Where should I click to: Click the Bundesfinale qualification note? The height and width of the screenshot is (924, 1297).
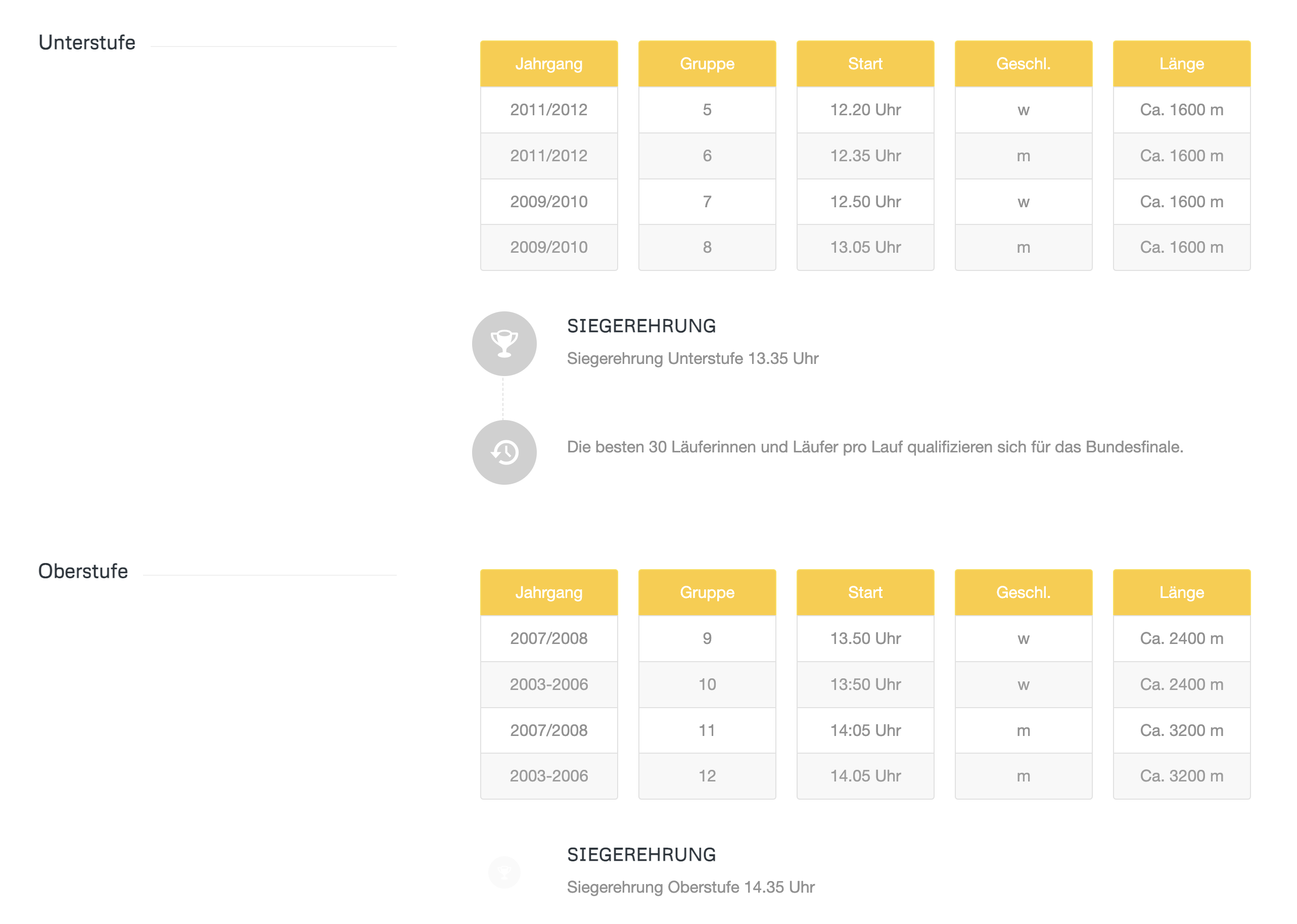coord(875,447)
